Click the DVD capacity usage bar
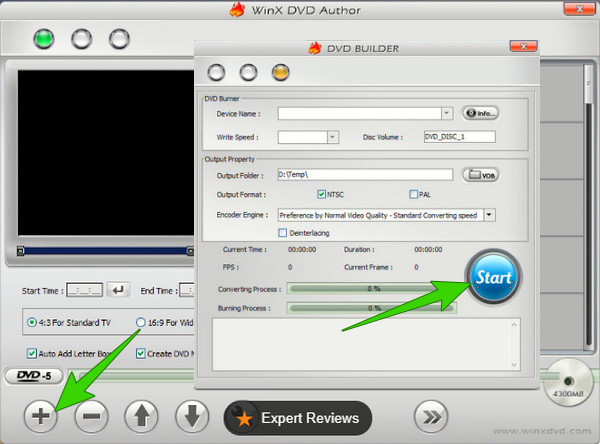 [x=131, y=375]
